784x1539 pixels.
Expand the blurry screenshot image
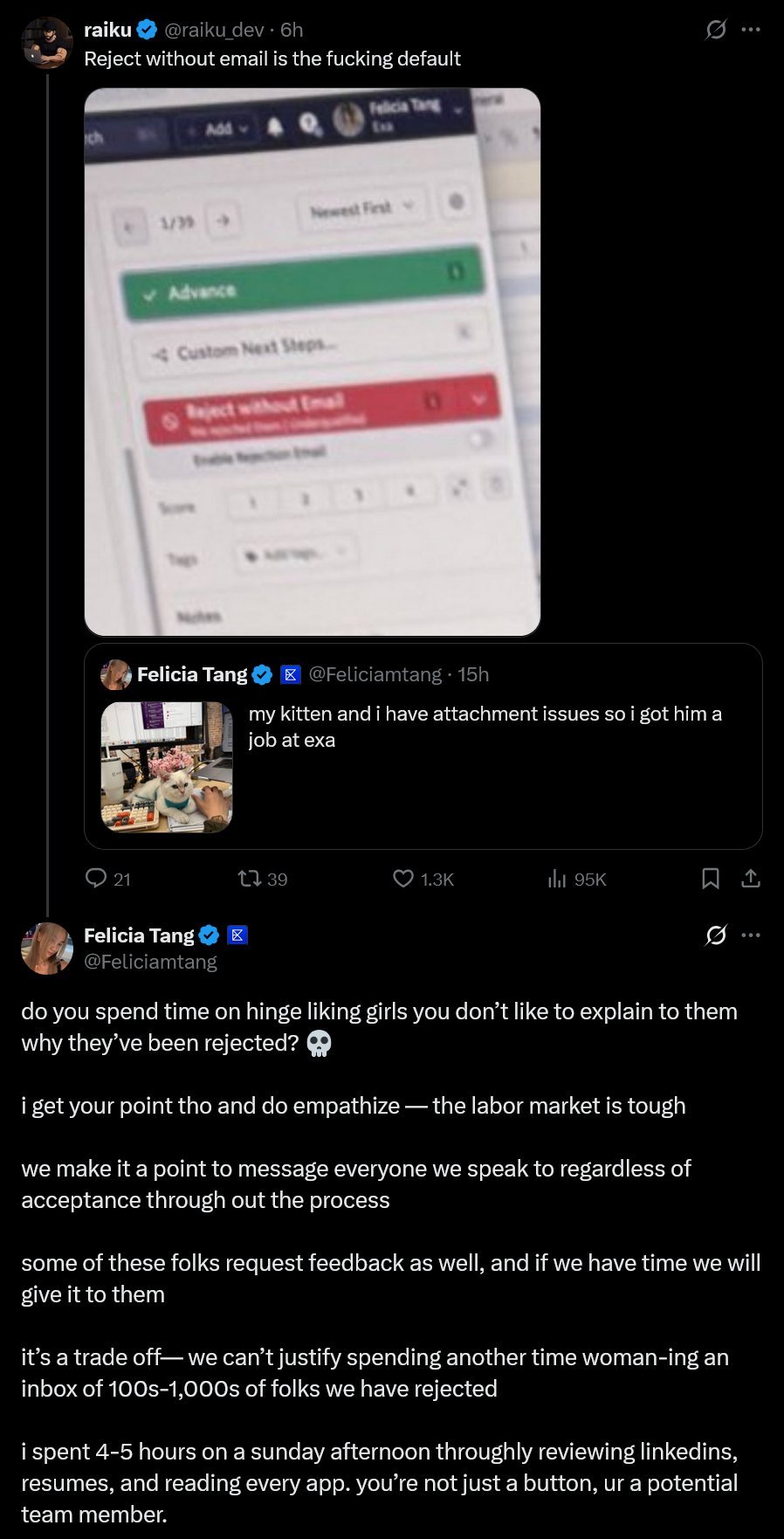click(313, 362)
